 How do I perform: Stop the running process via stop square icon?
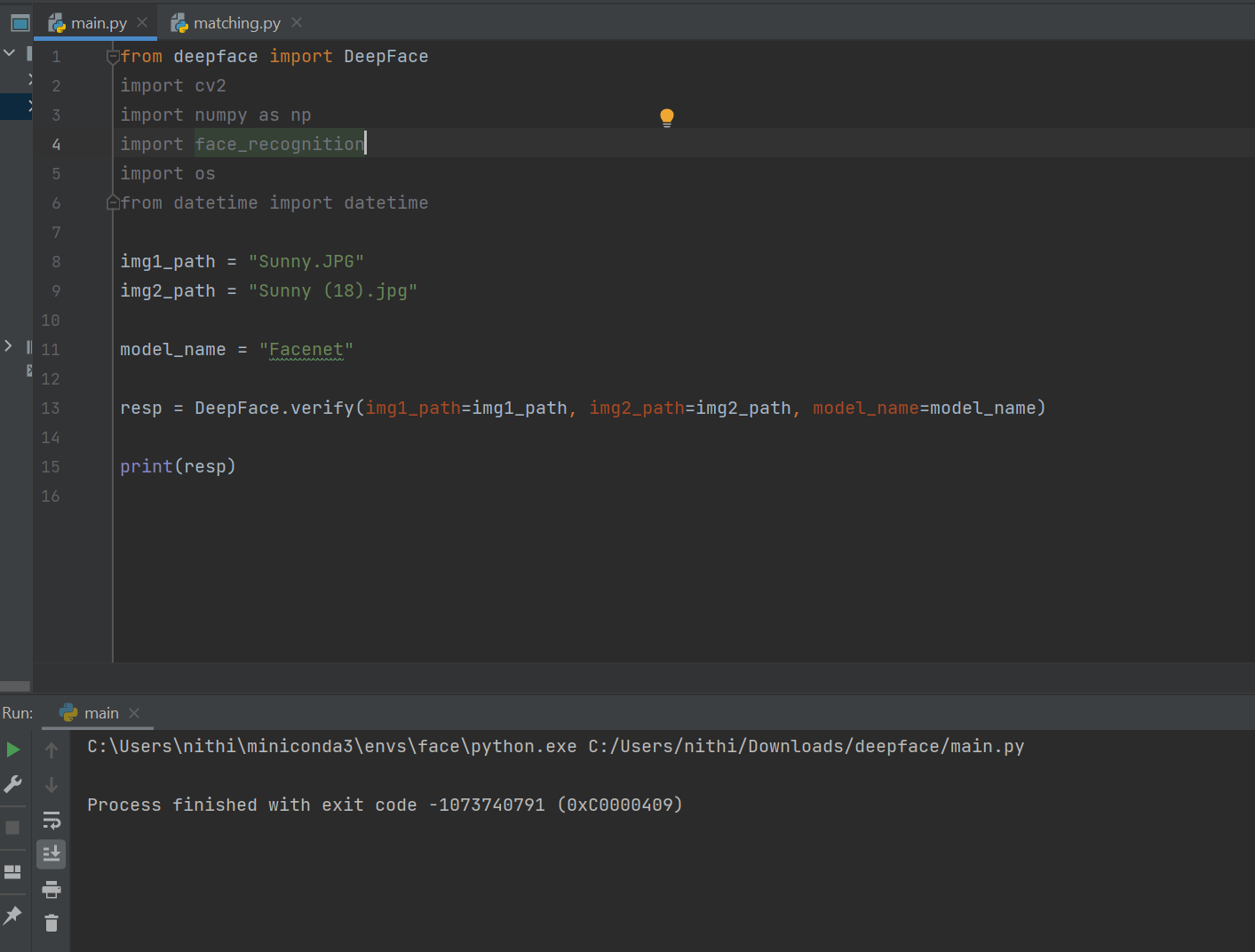(x=12, y=828)
